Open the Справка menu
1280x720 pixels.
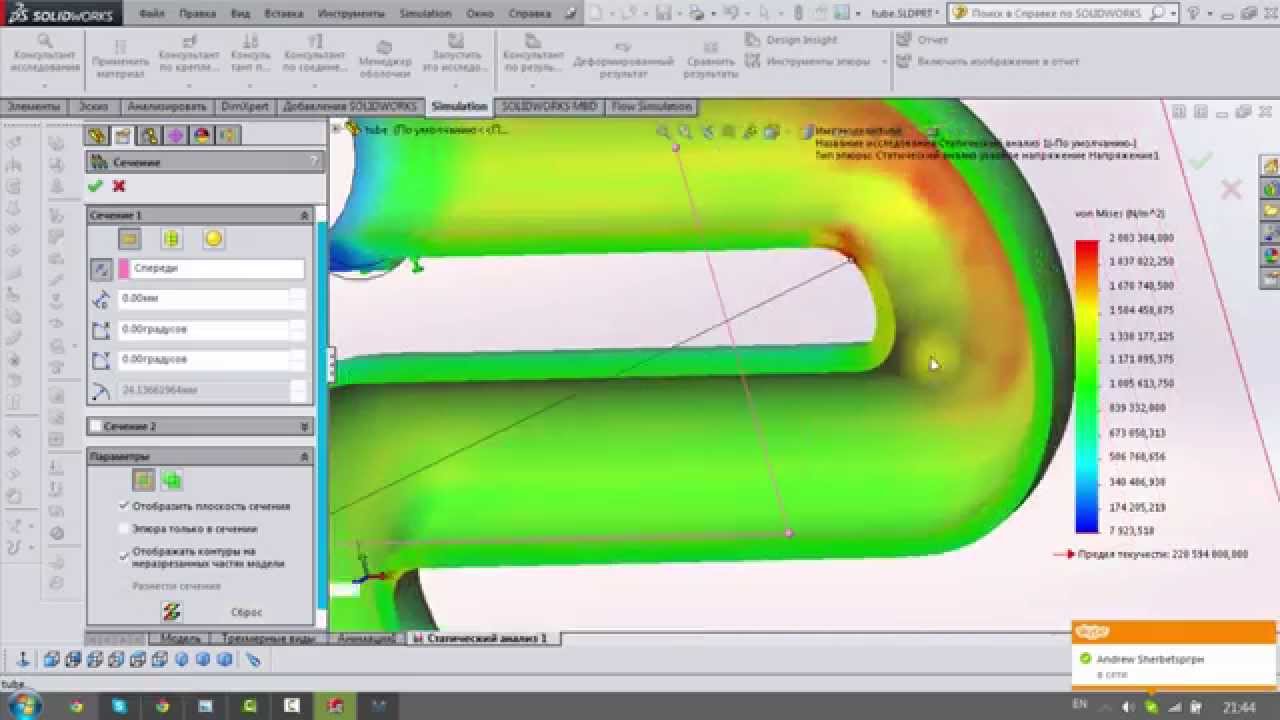click(x=529, y=14)
